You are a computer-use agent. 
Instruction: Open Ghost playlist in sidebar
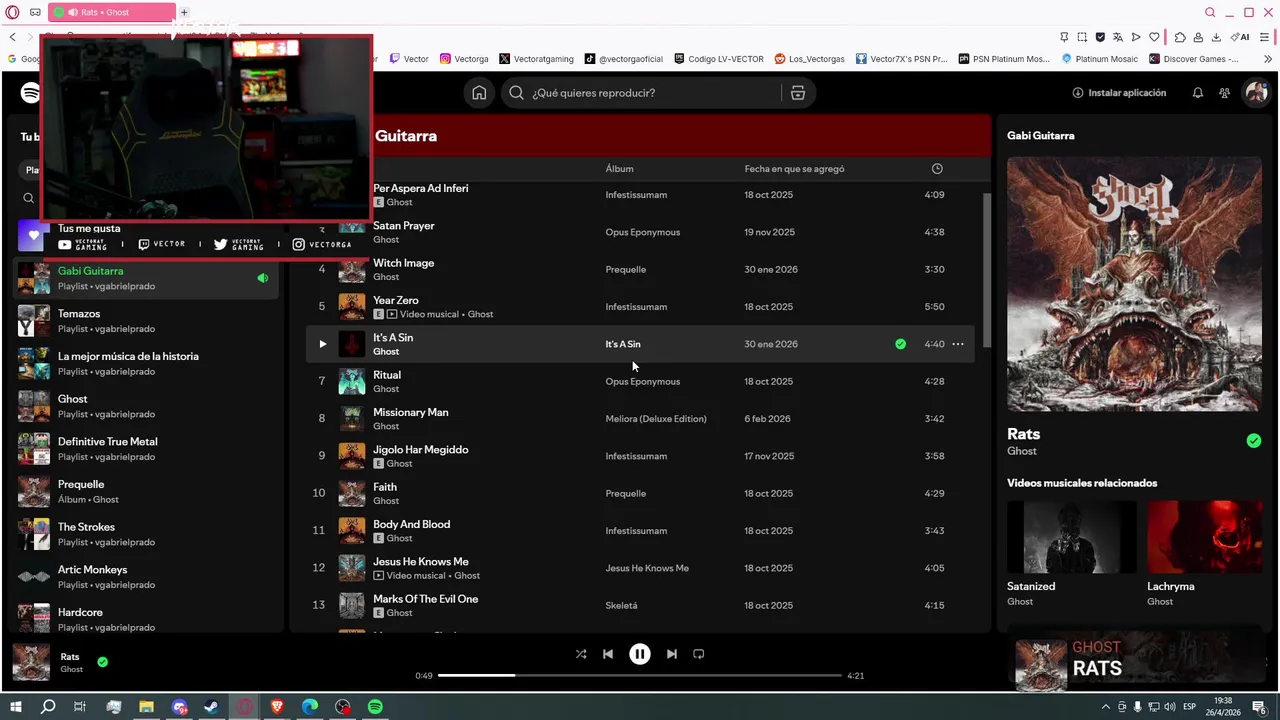146,406
